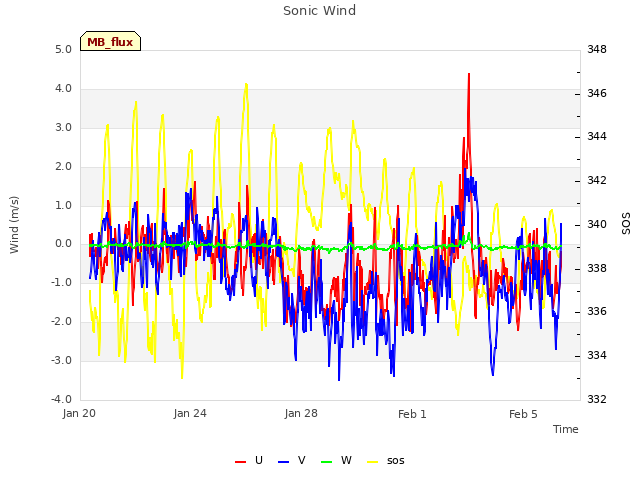Click the 1.0 left axis value
This screenshot has height=480, width=640.
[63, 205]
